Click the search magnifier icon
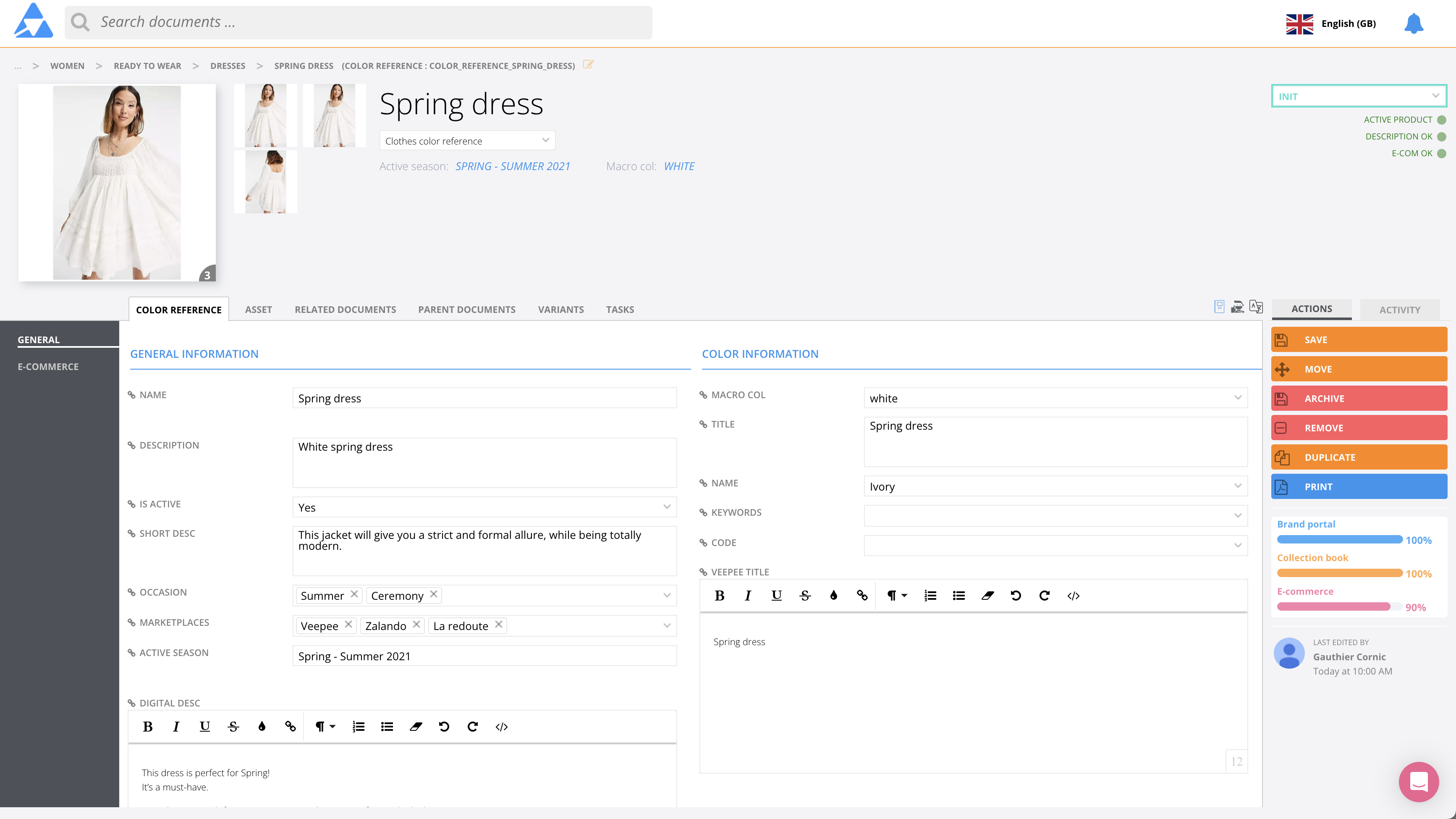This screenshot has height=819, width=1456. 80,22
